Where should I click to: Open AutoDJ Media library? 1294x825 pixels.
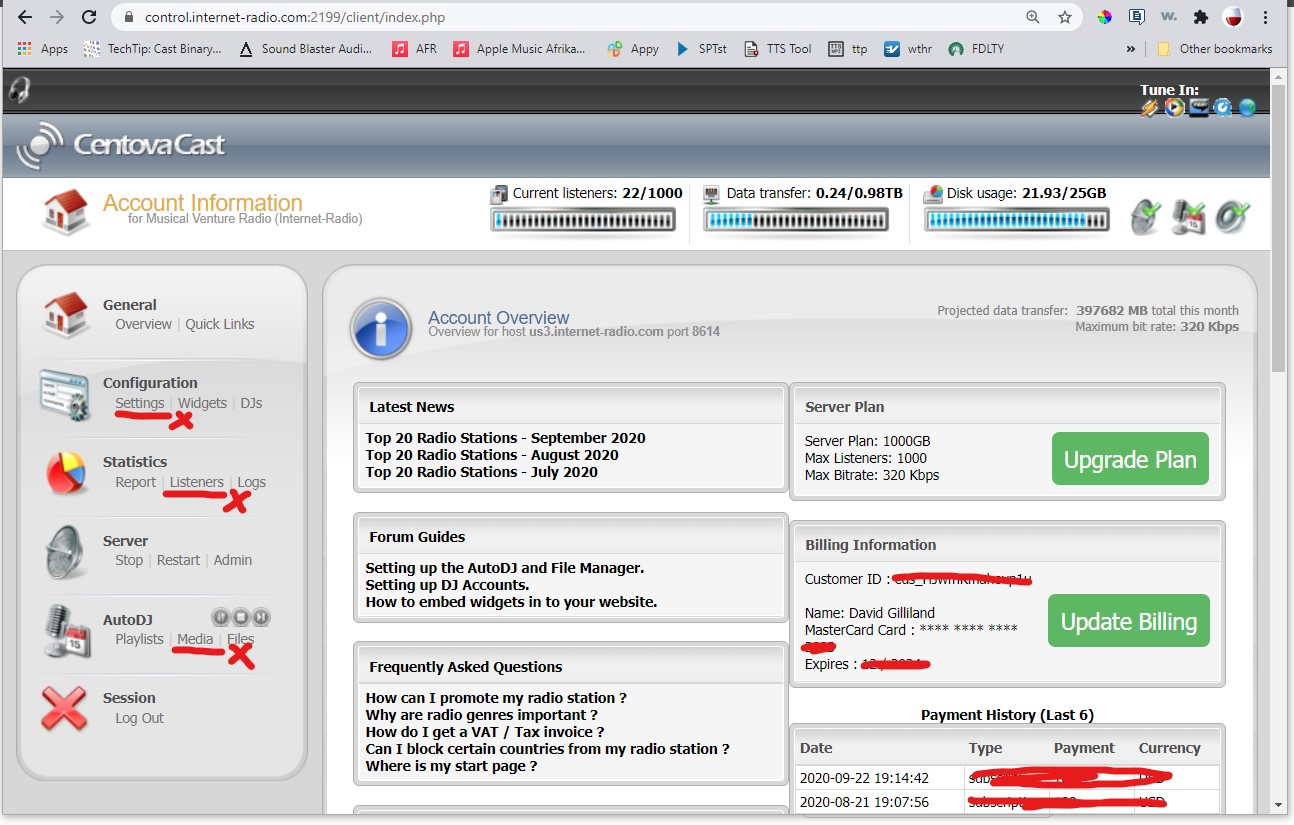pos(195,639)
